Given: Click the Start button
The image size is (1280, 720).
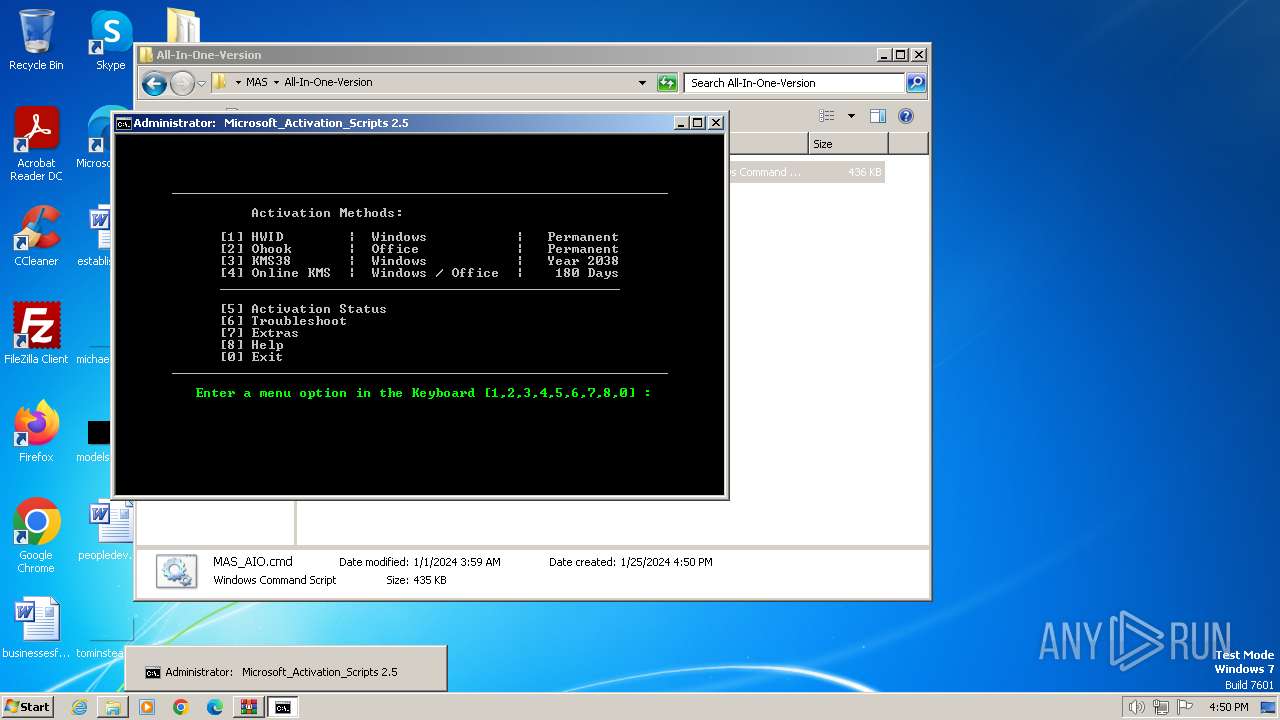Looking at the screenshot, I should [28, 706].
